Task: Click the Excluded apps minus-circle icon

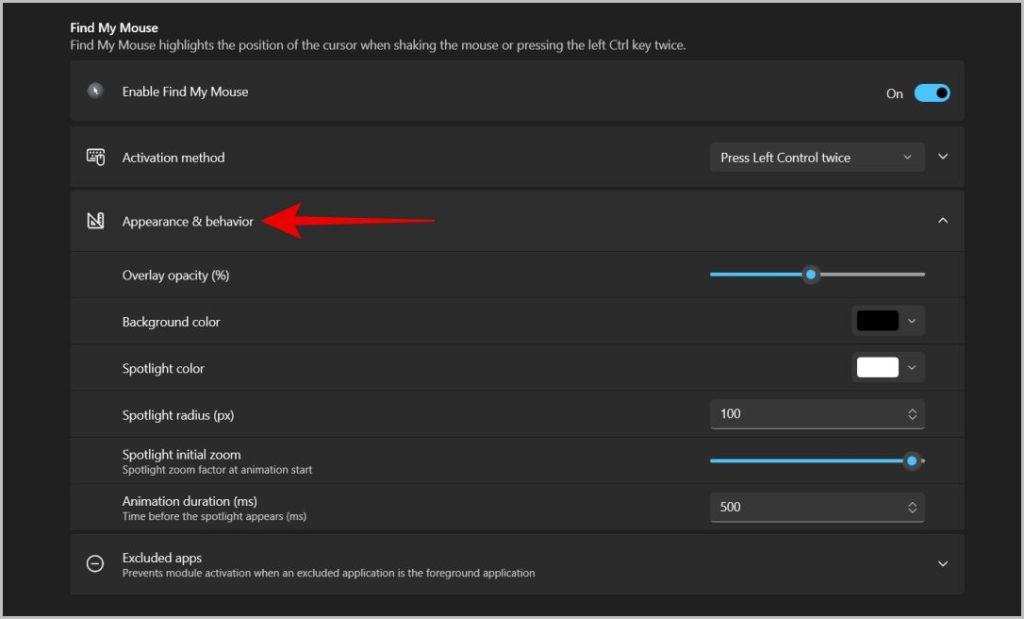Action: (95, 563)
